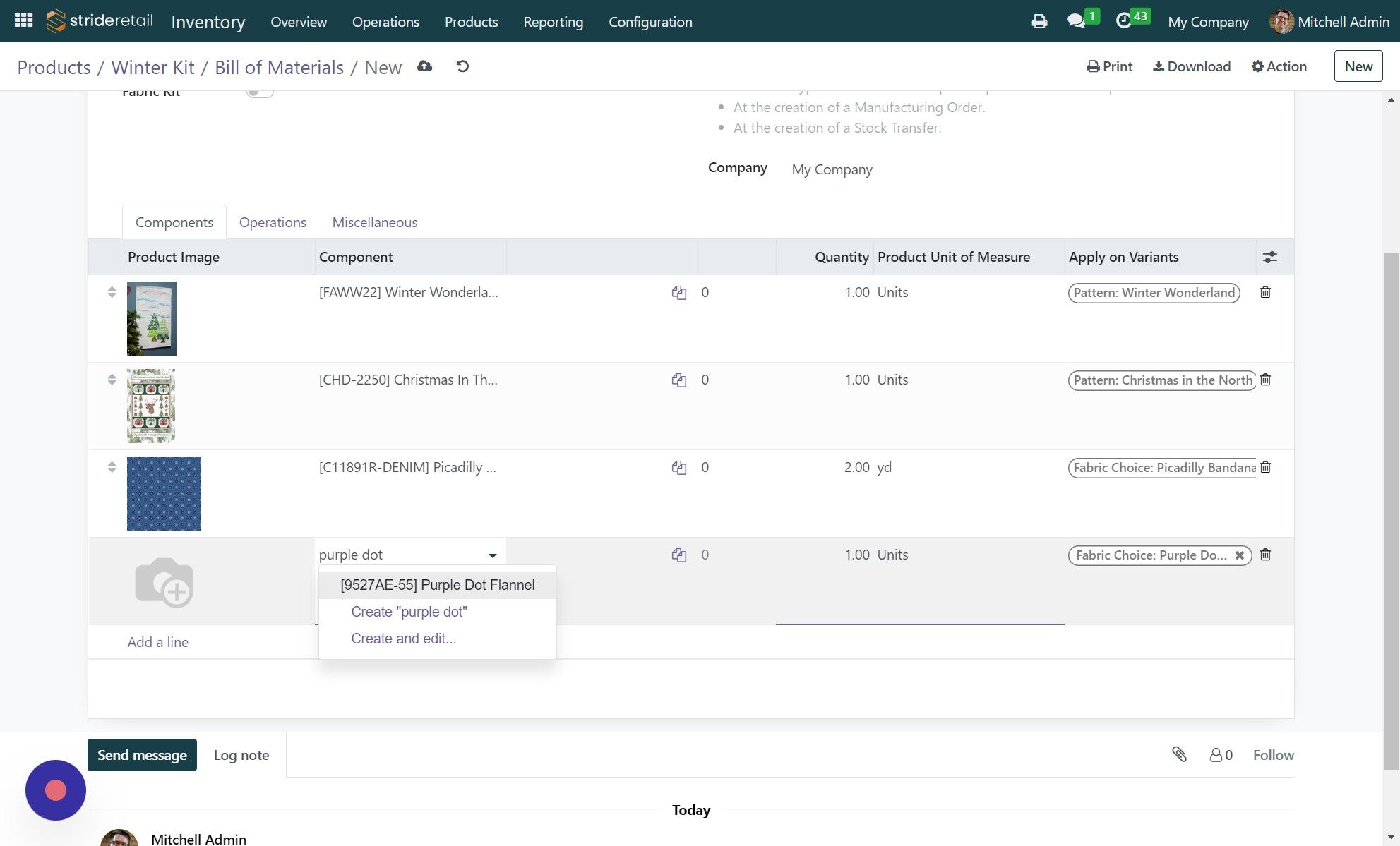Click copy icon on purple dot row
The height and width of the screenshot is (846, 1400).
[679, 555]
